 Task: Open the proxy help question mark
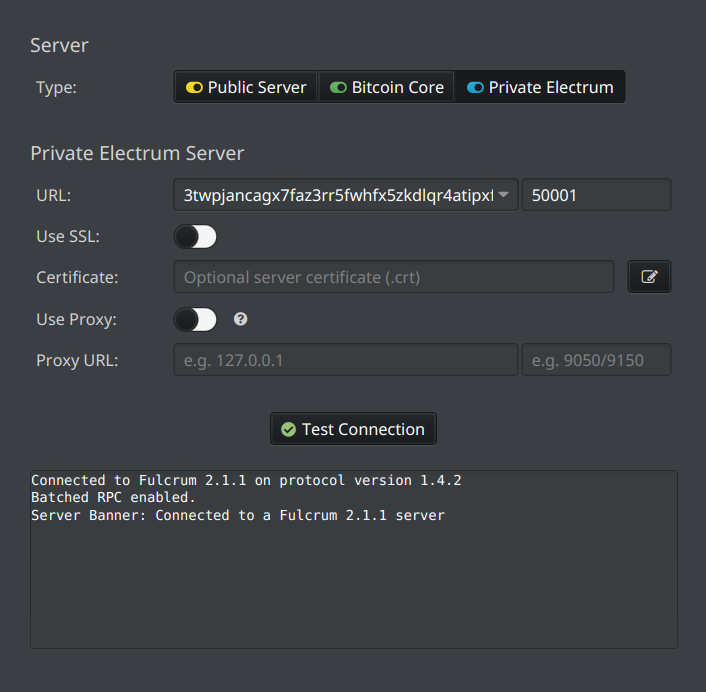point(240,319)
